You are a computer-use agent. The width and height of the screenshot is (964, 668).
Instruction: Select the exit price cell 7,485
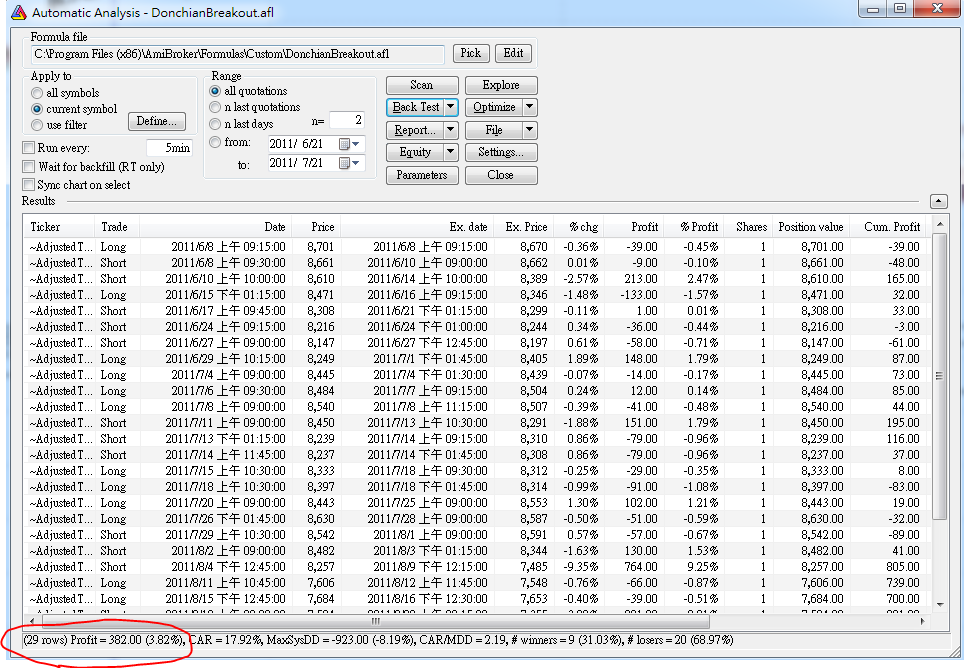pos(533,567)
